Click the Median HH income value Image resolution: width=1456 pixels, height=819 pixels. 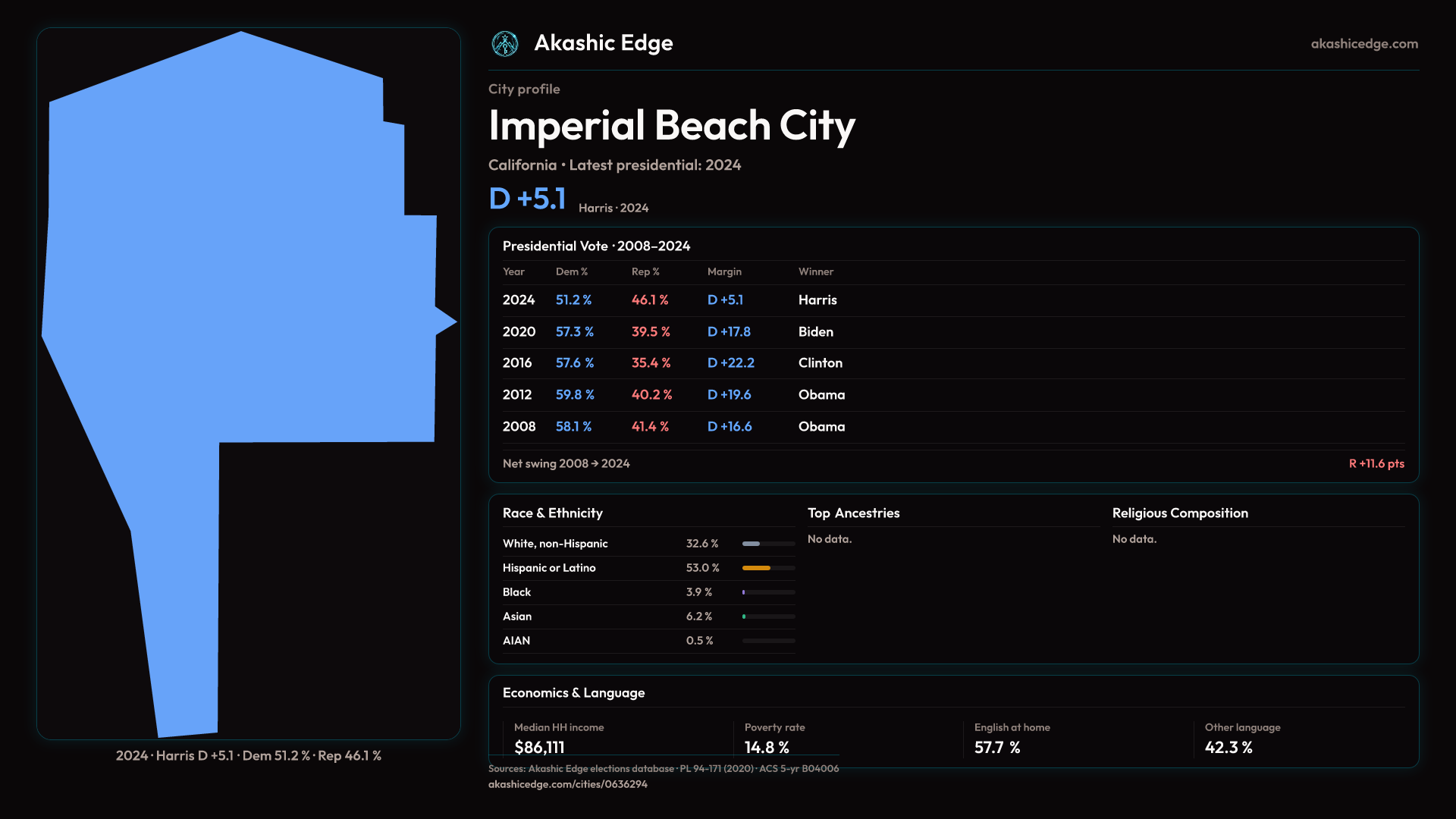(539, 748)
